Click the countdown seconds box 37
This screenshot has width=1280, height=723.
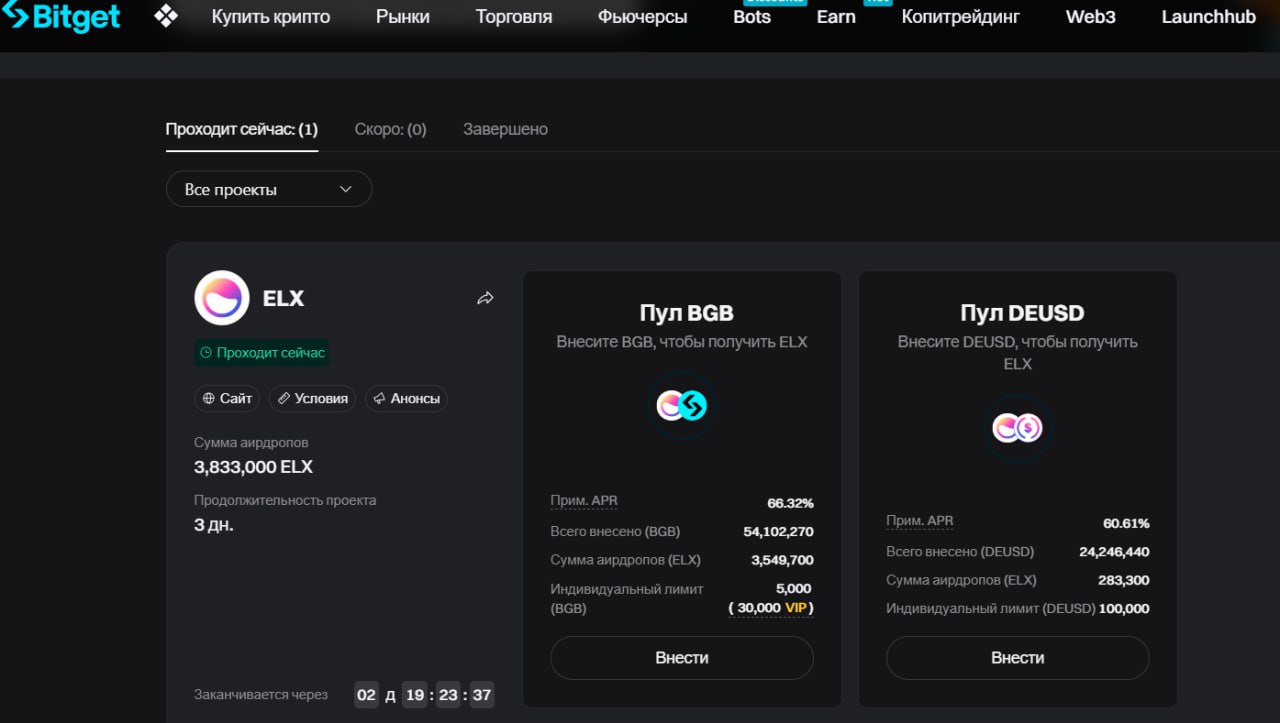click(482, 695)
